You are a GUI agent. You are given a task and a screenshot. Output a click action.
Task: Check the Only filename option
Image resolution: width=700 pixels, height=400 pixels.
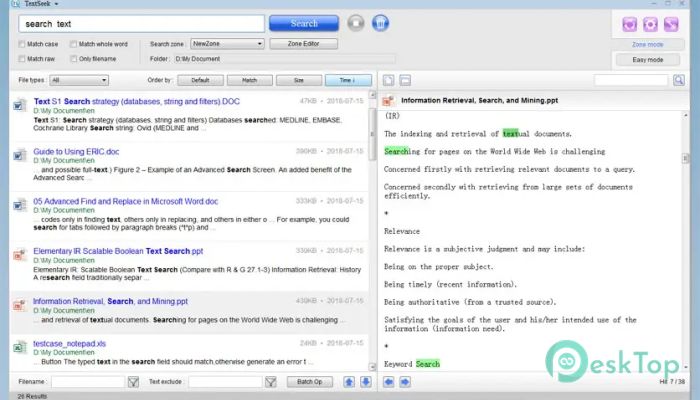[73, 59]
